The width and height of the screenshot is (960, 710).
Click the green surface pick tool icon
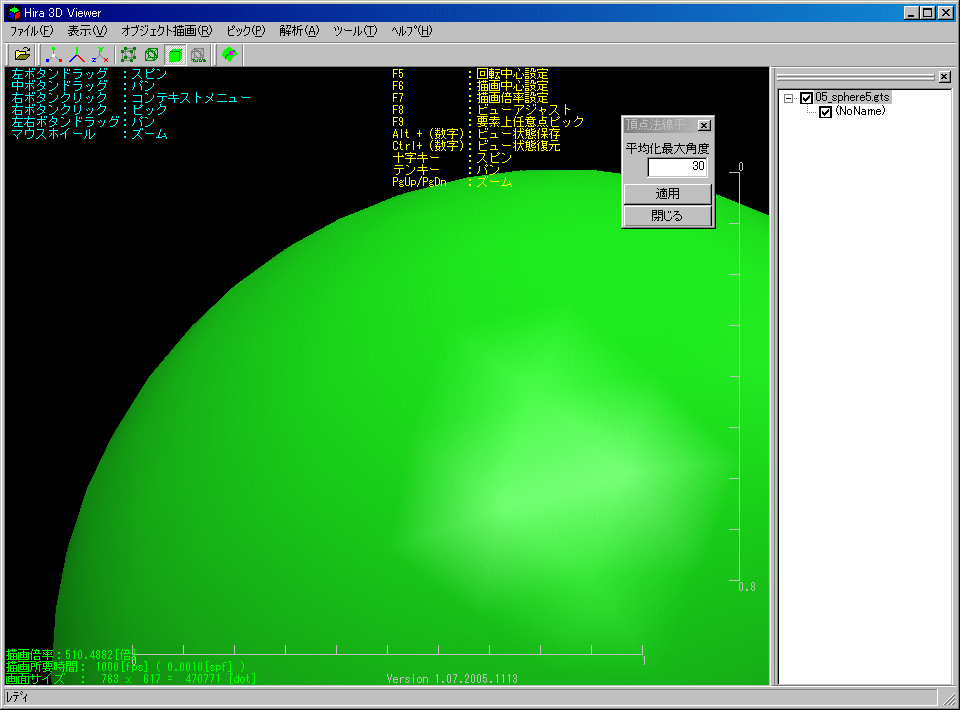[x=230, y=54]
